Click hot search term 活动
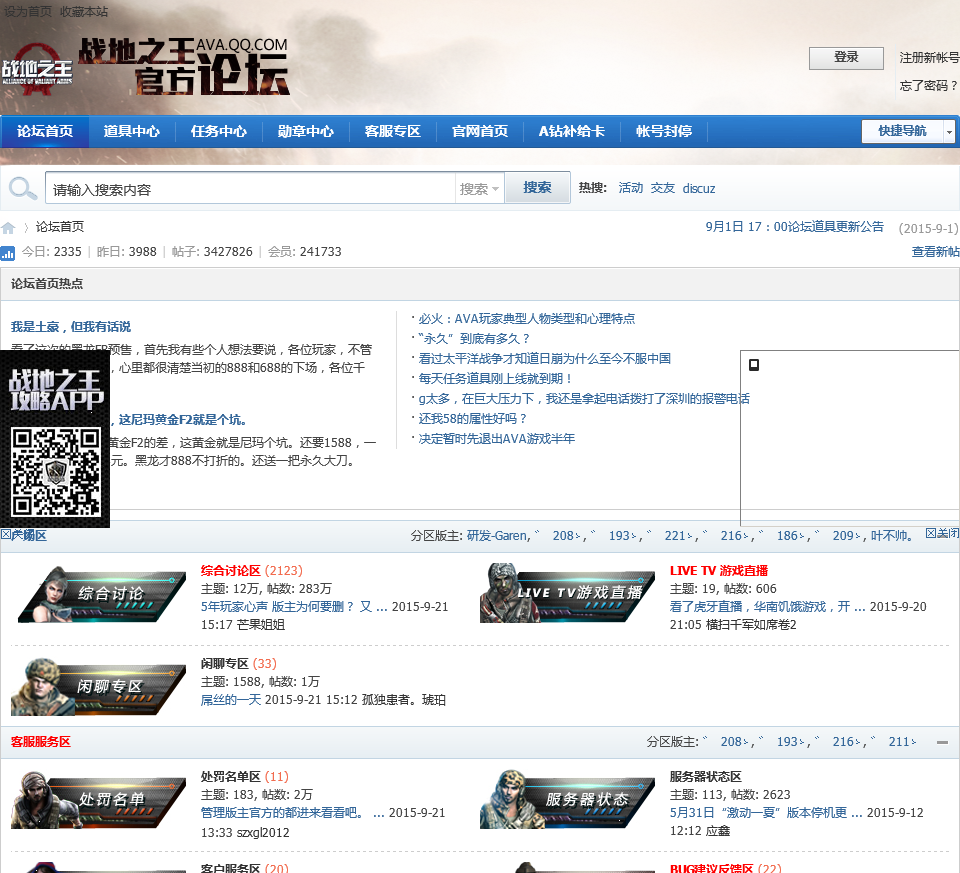 631,188
